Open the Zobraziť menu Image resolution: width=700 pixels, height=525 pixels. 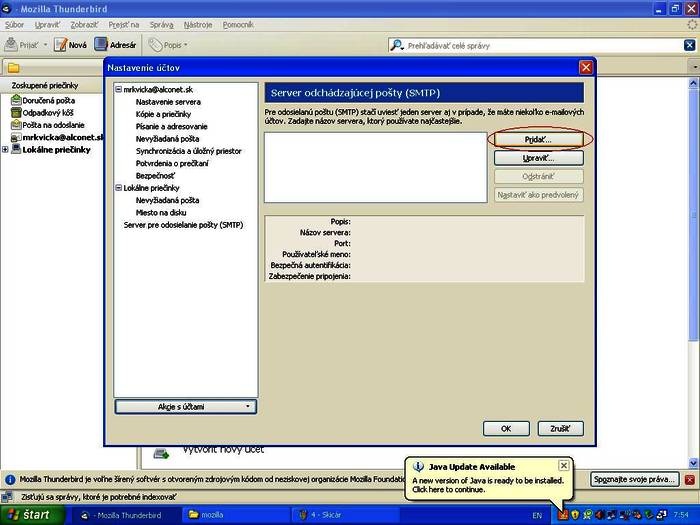pos(84,25)
